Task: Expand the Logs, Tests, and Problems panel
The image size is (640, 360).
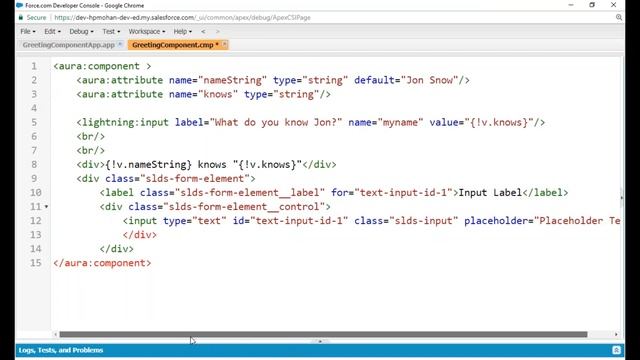Action: click(x=616, y=350)
